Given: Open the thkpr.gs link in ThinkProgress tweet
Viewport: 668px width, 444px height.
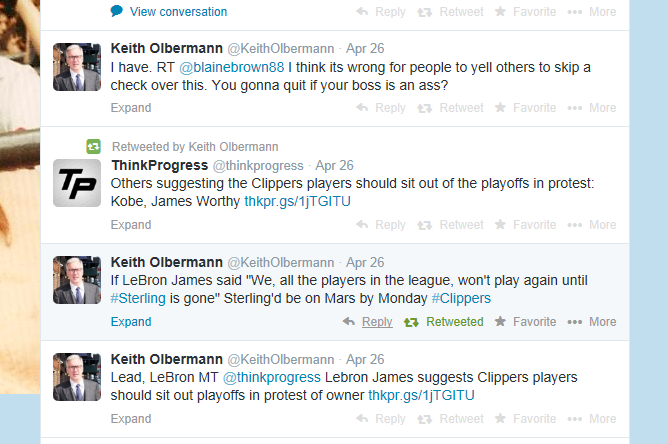Looking at the screenshot, I should click(x=298, y=201).
